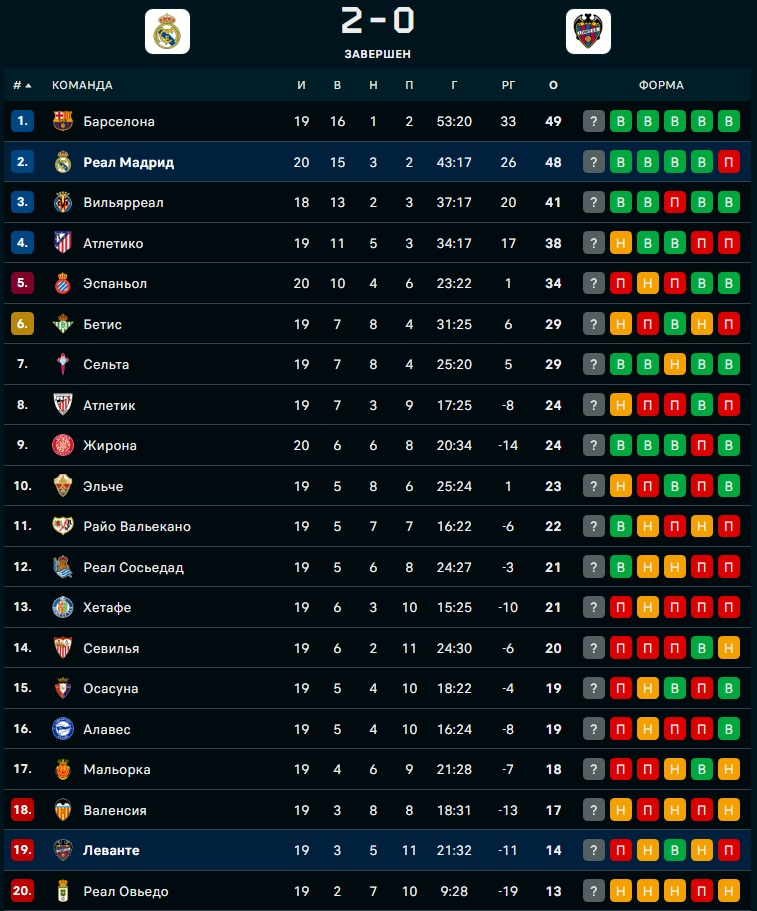Open the Betis club logo

[63, 324]
